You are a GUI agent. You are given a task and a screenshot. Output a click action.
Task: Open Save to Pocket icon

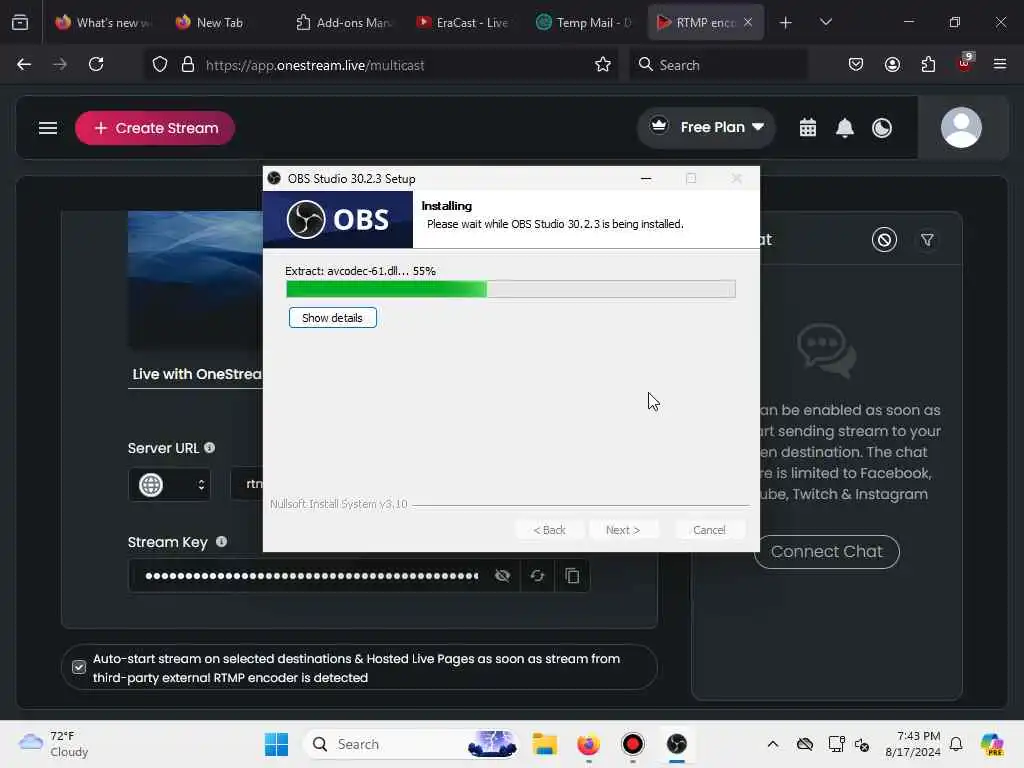click(856, 64)
